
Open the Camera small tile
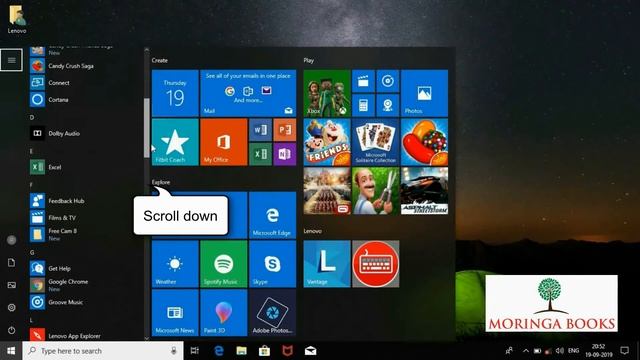pyautogui.click(x=388, y=105)
